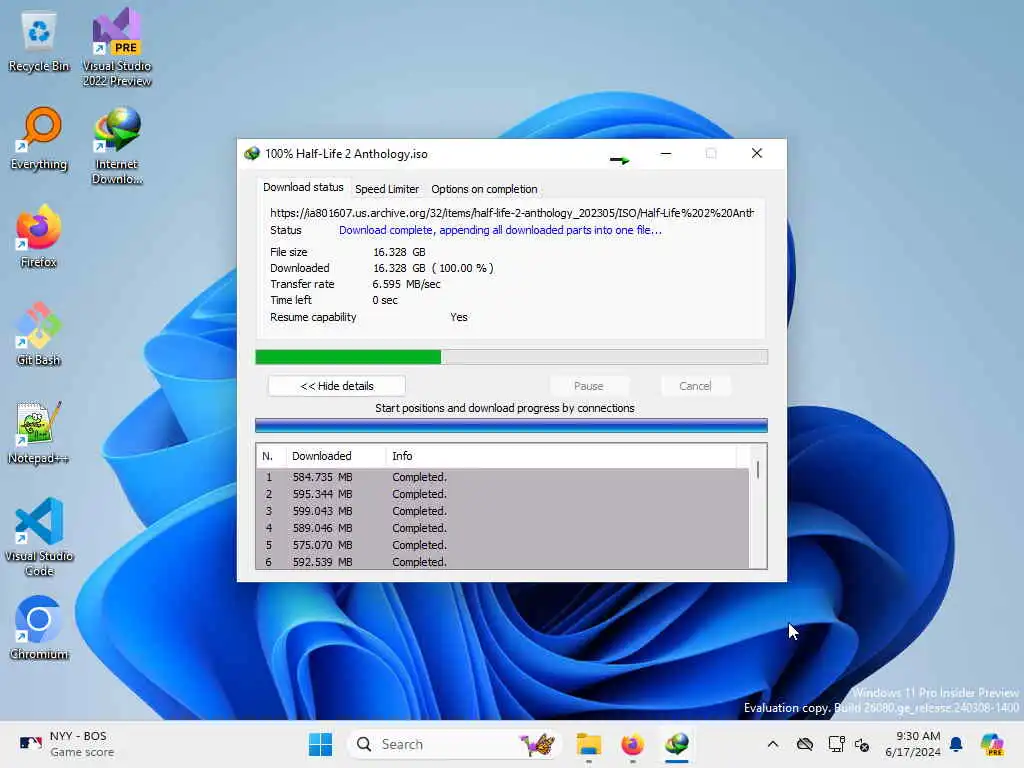Viewport: 1024px width, 768px height.
Task: Switch to Firefox in the taskbar
Action: coord(632,744)
